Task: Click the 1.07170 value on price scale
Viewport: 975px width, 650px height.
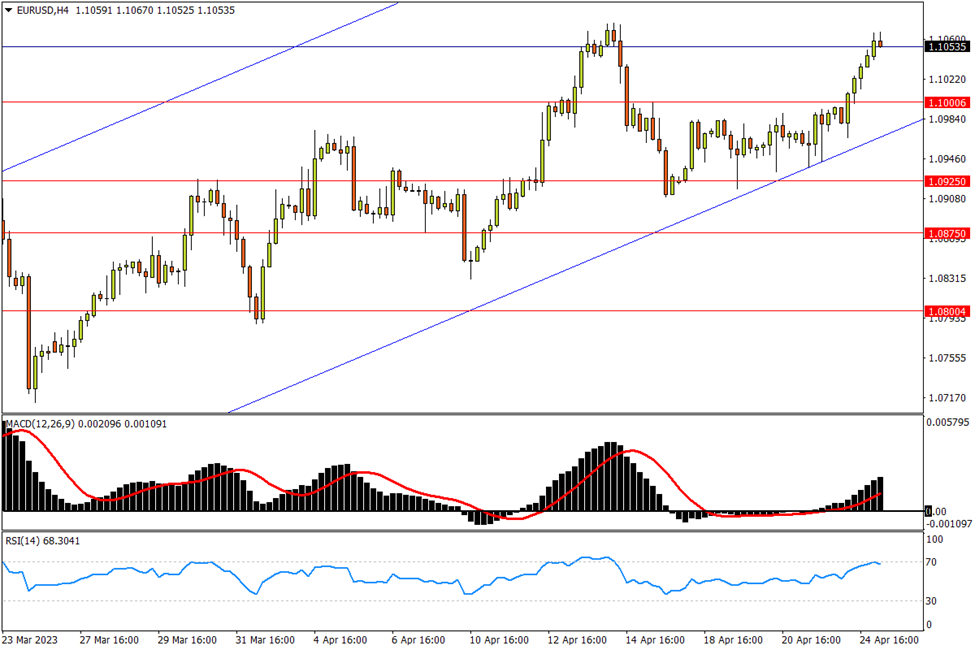Action: pyautogui.click(x=948, y=398)
